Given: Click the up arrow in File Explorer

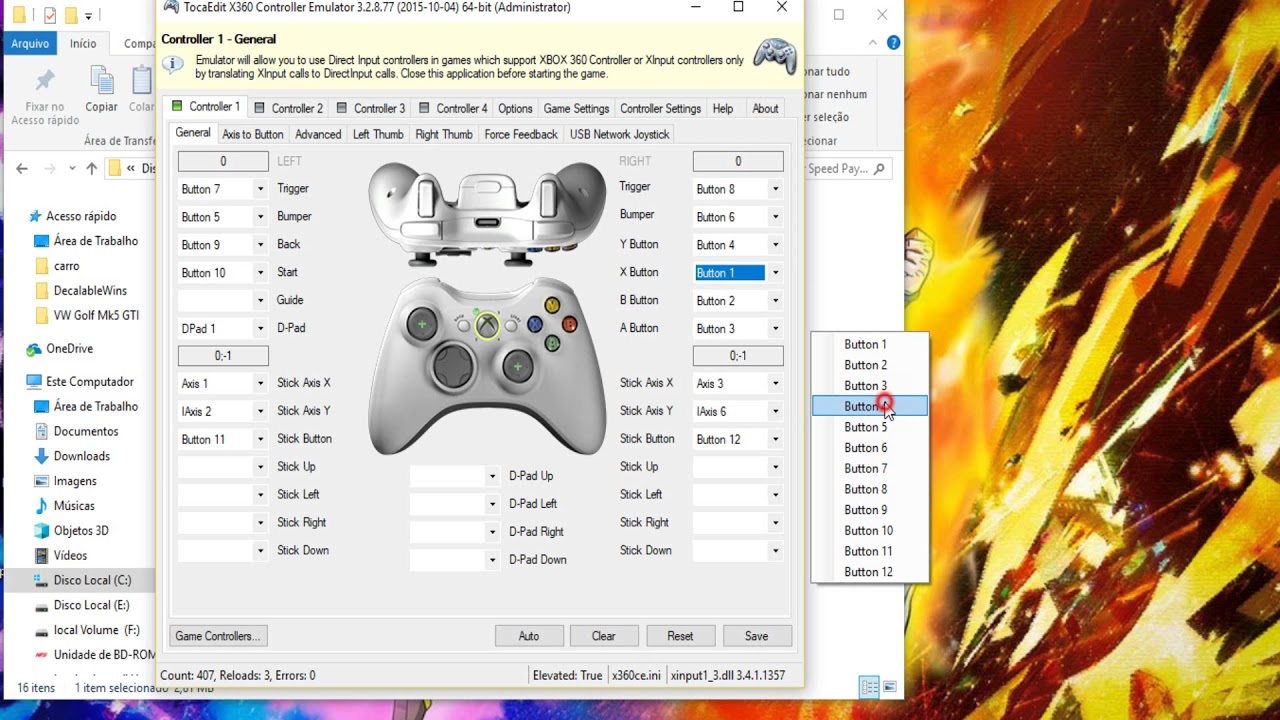Looking at the screenshot, I should pyautogui.click(x=91, y=169).
